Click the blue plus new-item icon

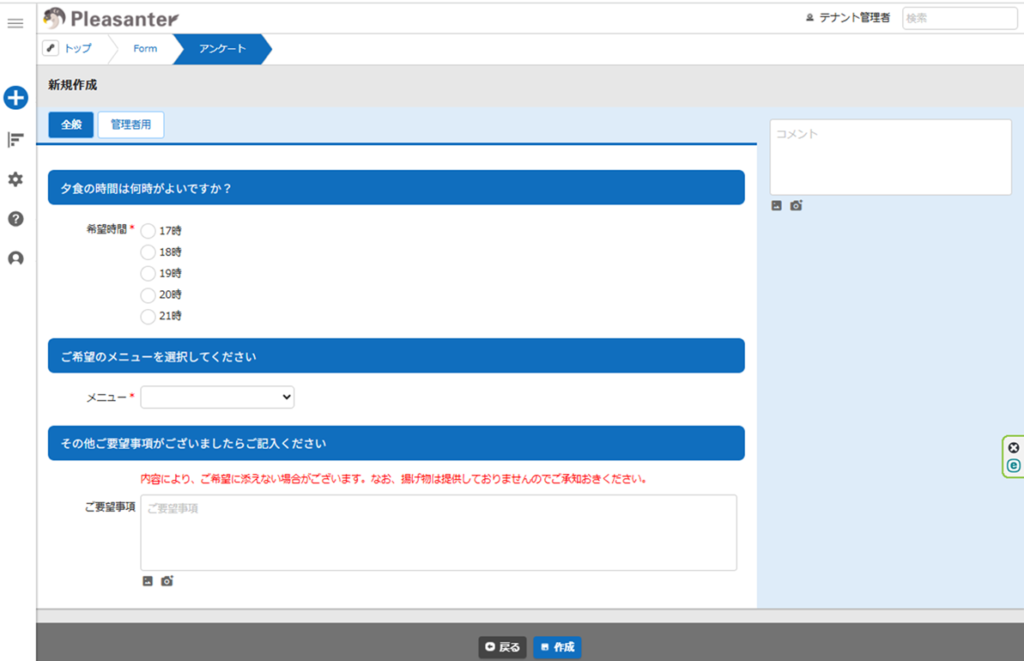tap(15, 98)
